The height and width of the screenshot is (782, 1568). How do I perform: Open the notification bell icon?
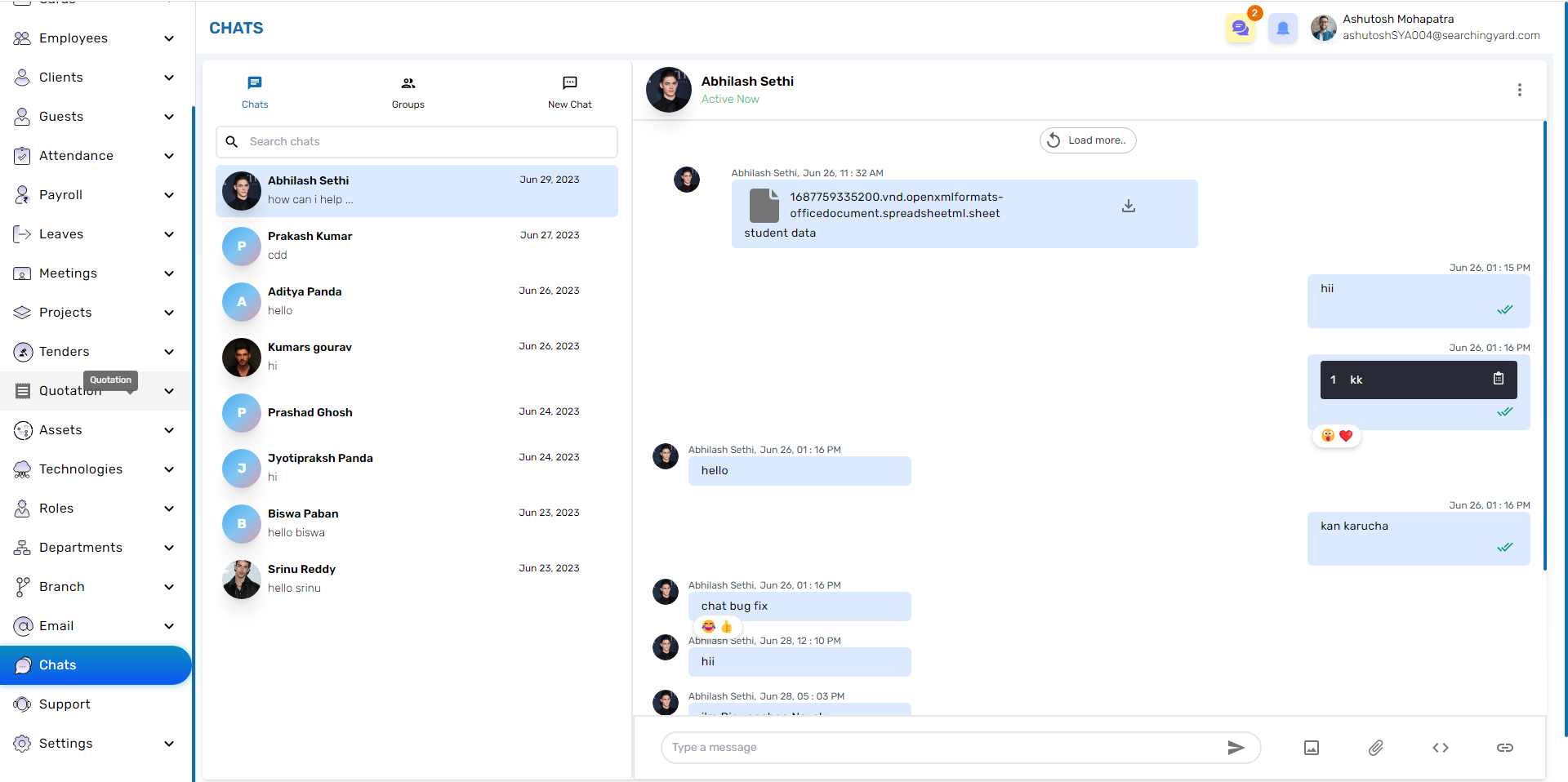[1283, 29]
